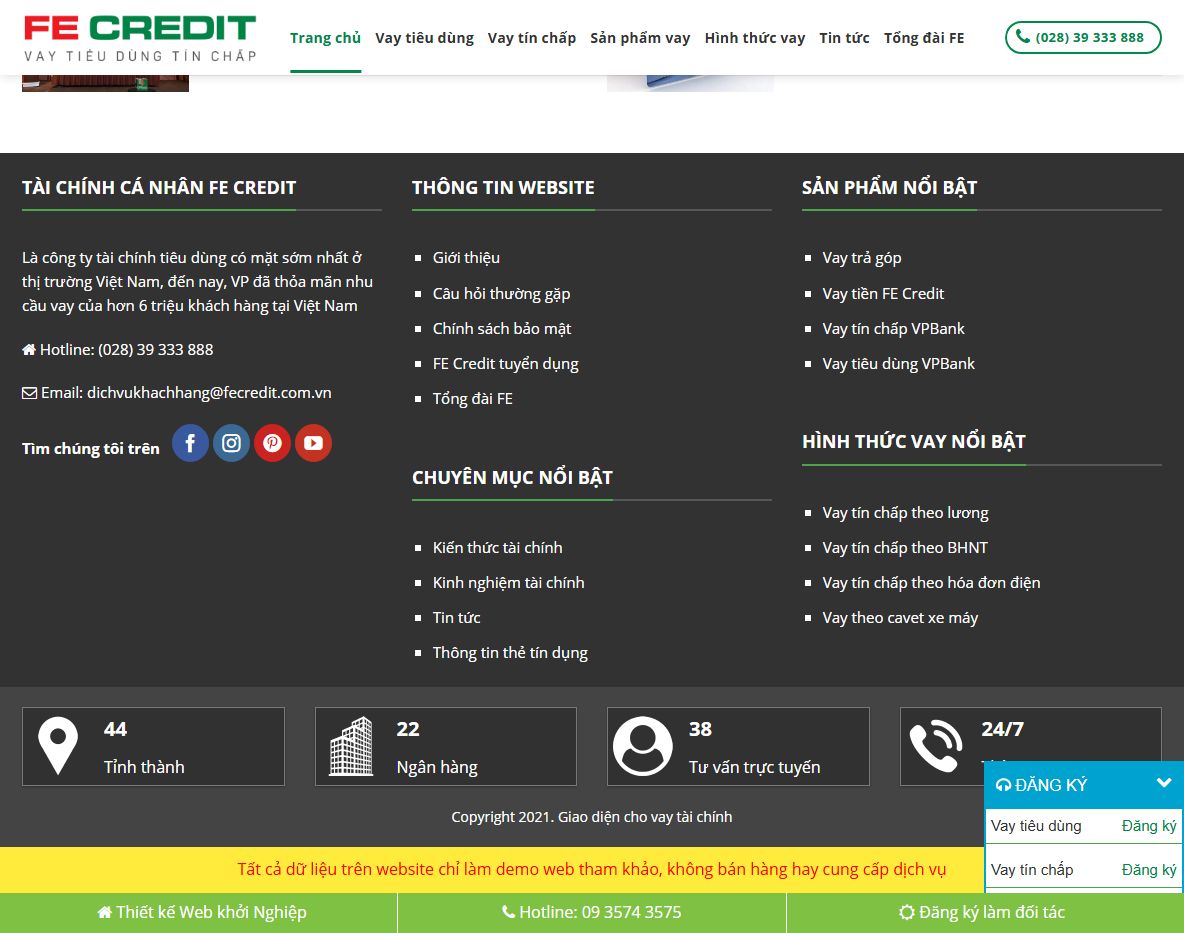The width and height of the screenshot is (1184, 933).
Task: Open the Tin tức menu
Action: point(844,38)
